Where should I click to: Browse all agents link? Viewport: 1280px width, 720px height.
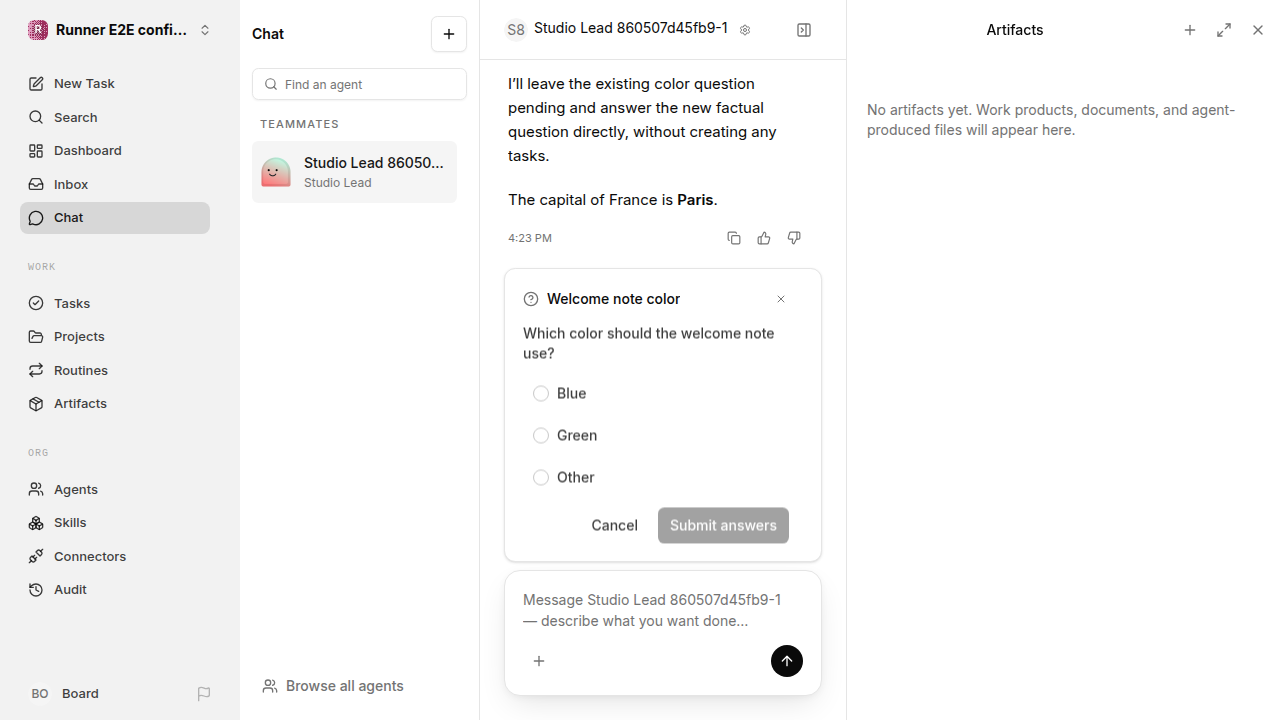(x=333, y=686)
